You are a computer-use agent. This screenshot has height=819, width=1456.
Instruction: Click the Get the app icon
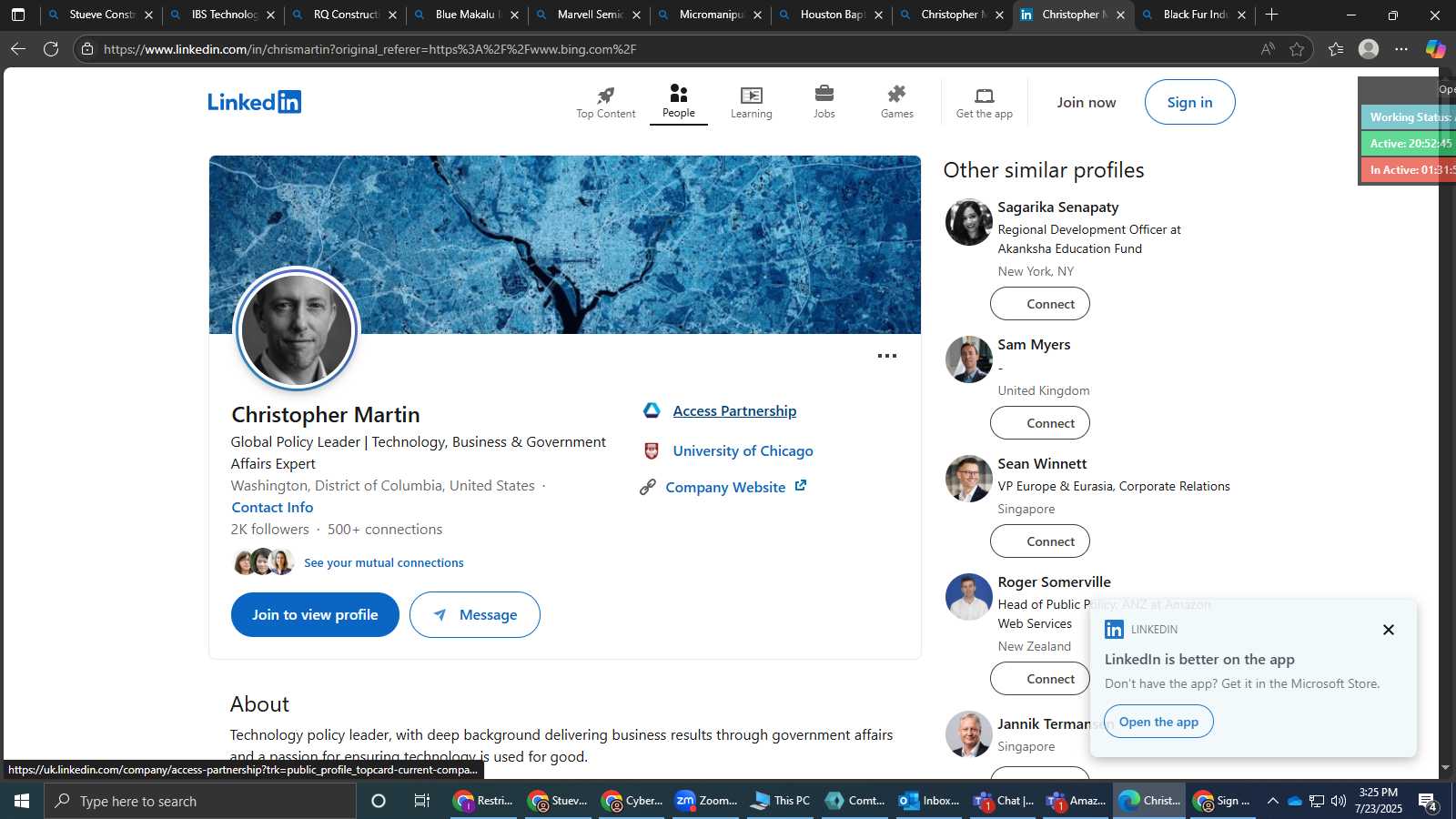click(985, 96)
